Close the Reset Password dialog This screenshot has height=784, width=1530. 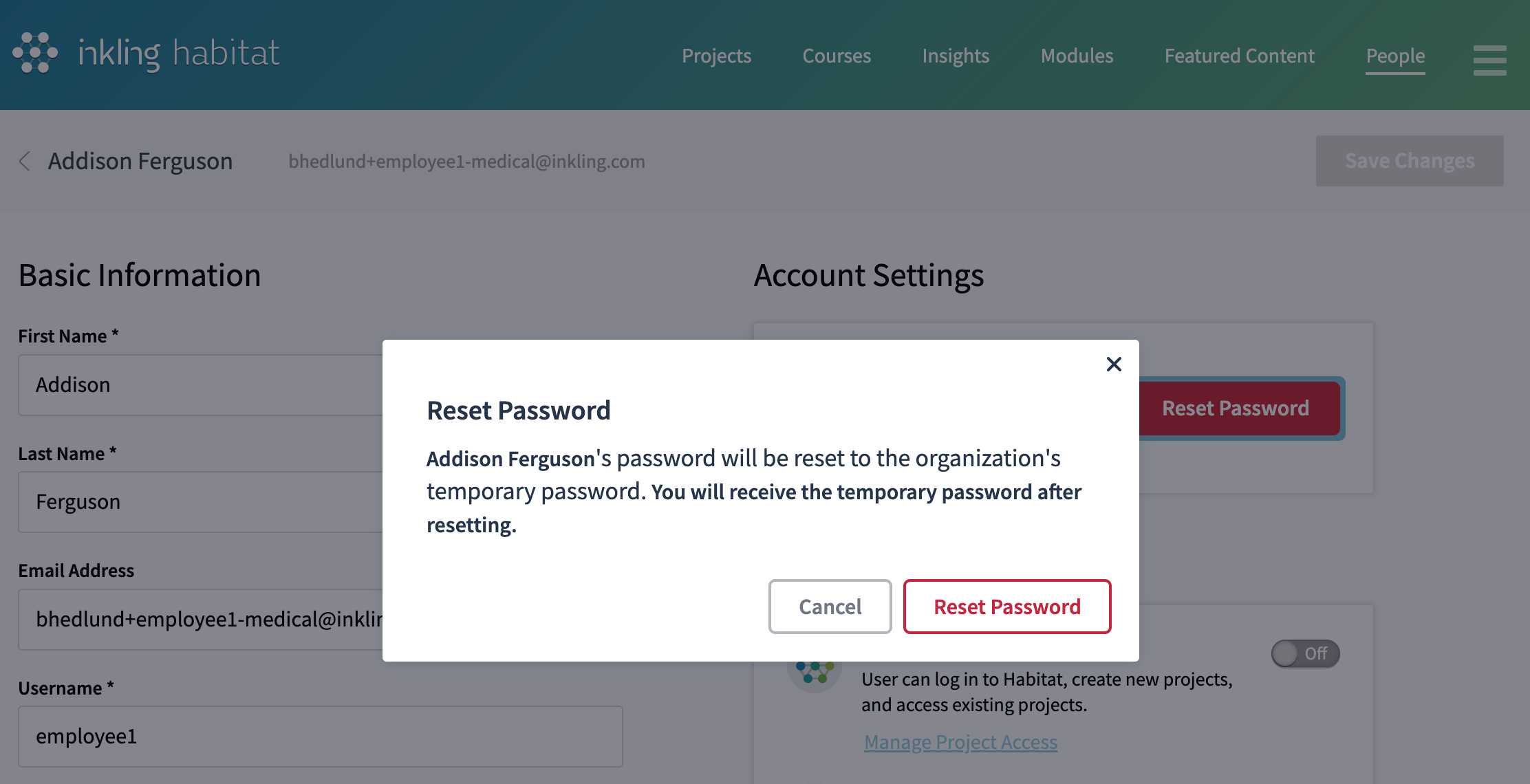click(x=1114, y=364)
